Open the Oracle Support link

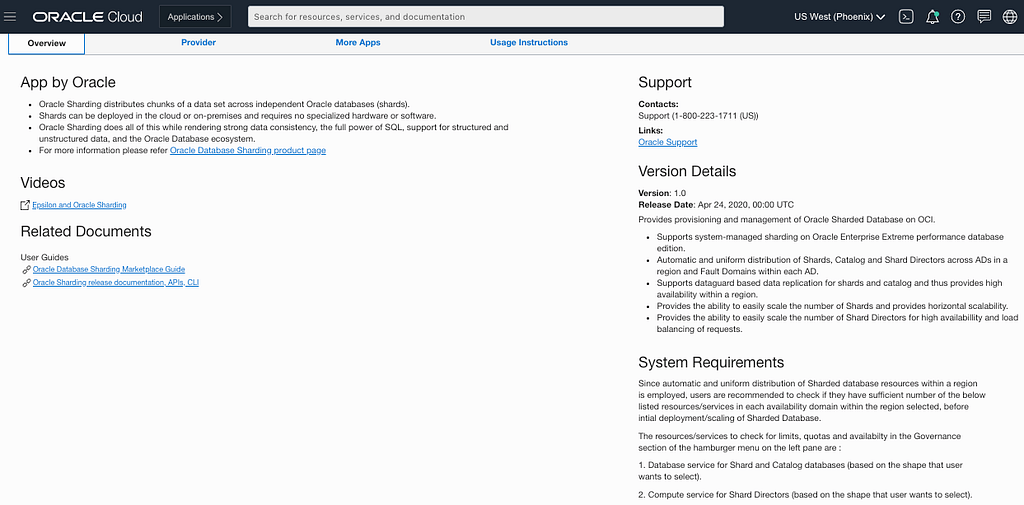(667, 142)
